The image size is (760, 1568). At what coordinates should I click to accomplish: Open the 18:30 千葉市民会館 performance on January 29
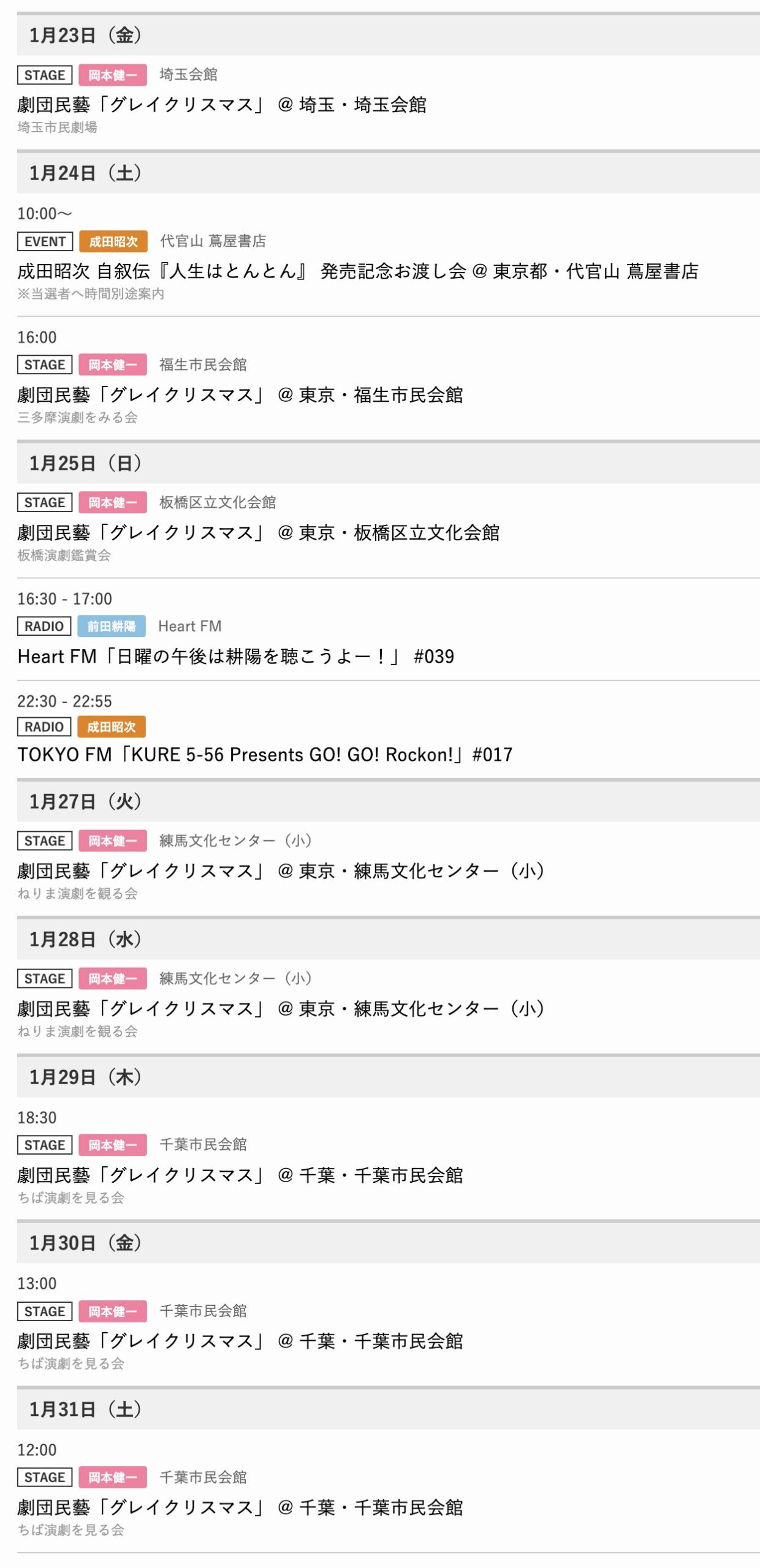pyautogui.click(x=240, y=1175)
